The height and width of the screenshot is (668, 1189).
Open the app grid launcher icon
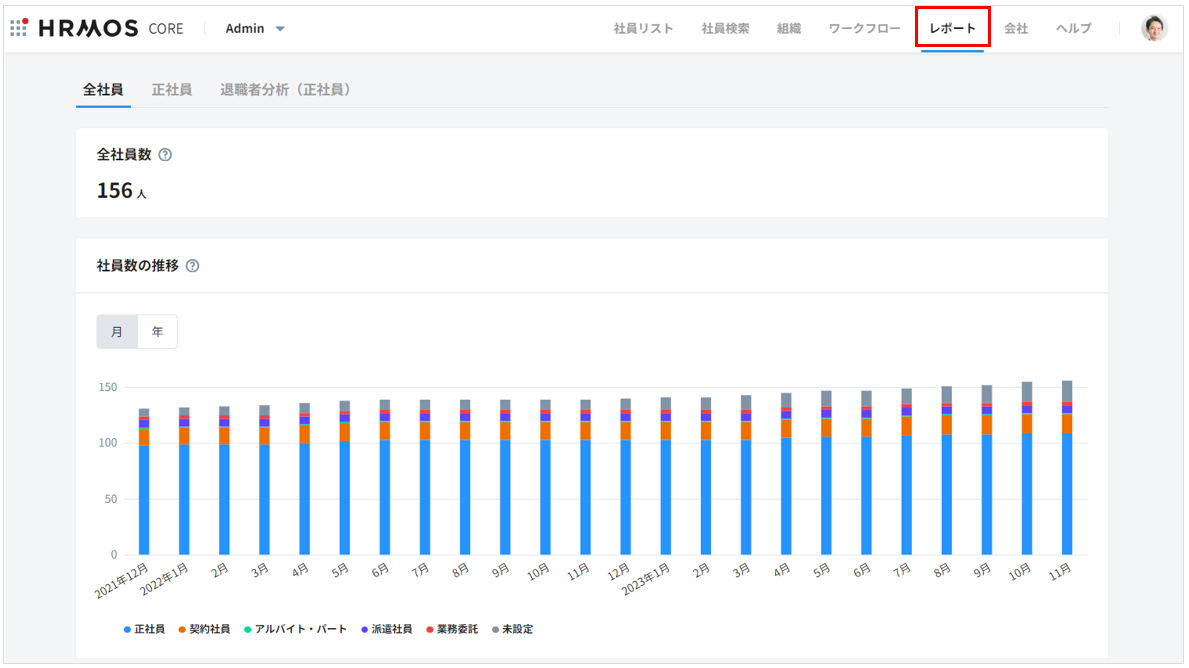(x=18, y=28)
